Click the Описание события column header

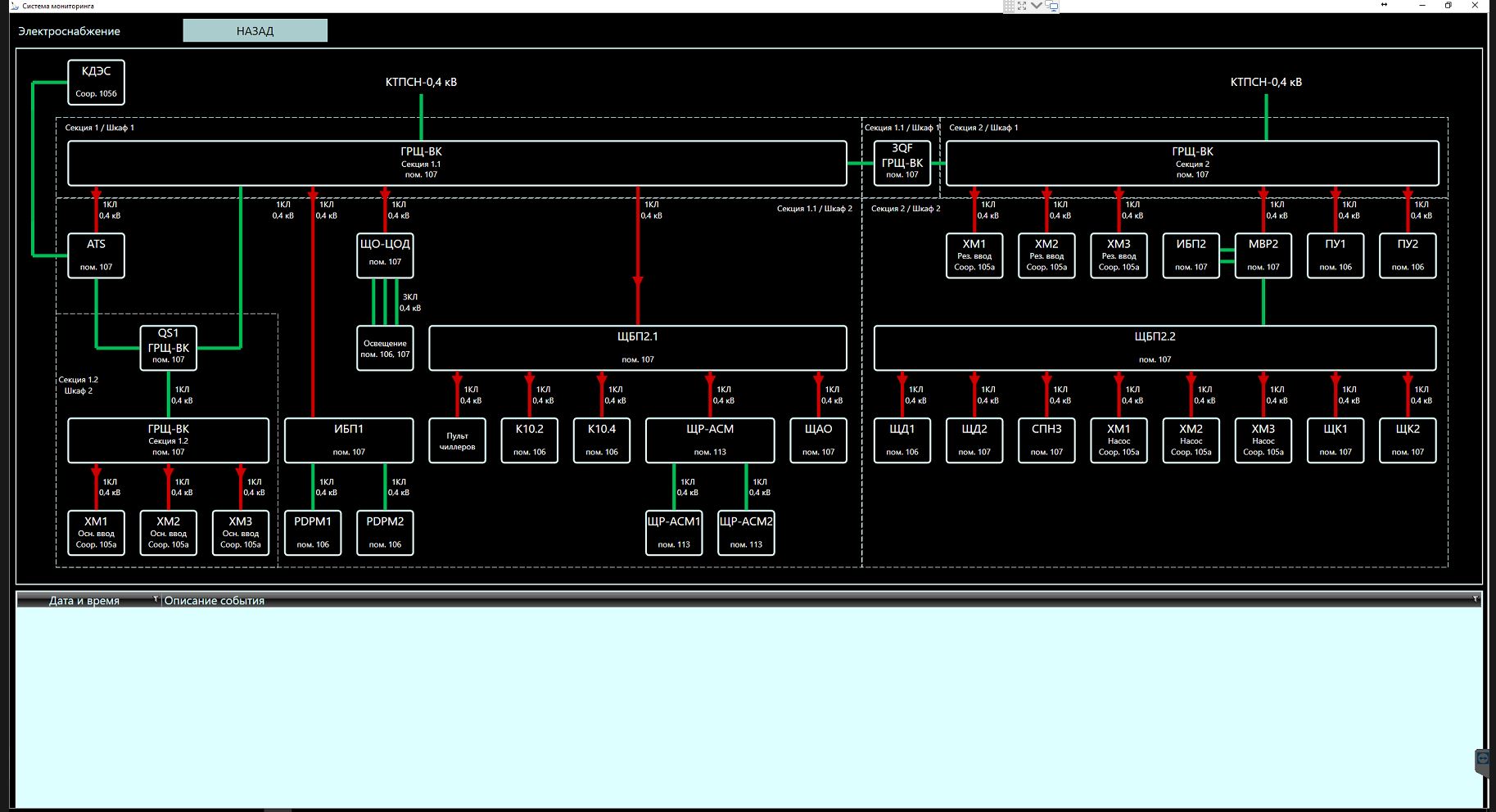(215, 600)
